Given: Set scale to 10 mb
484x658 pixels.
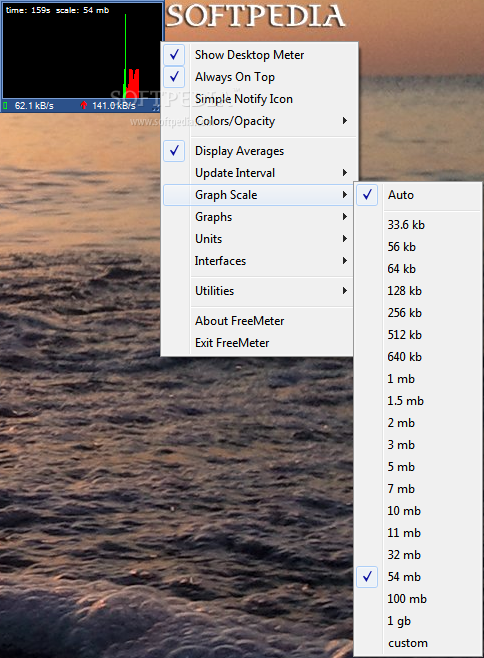Looking at the screenshot, I should [418, 511].
